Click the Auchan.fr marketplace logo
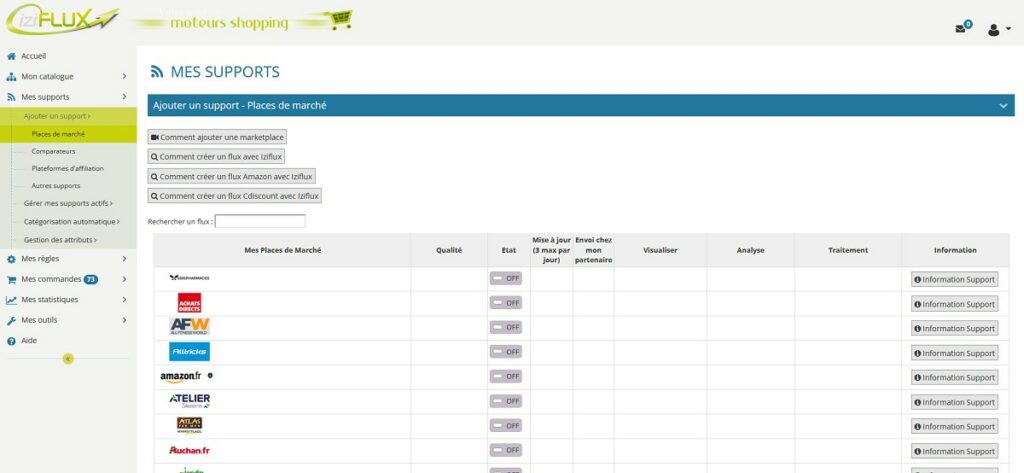 [189, 451]
